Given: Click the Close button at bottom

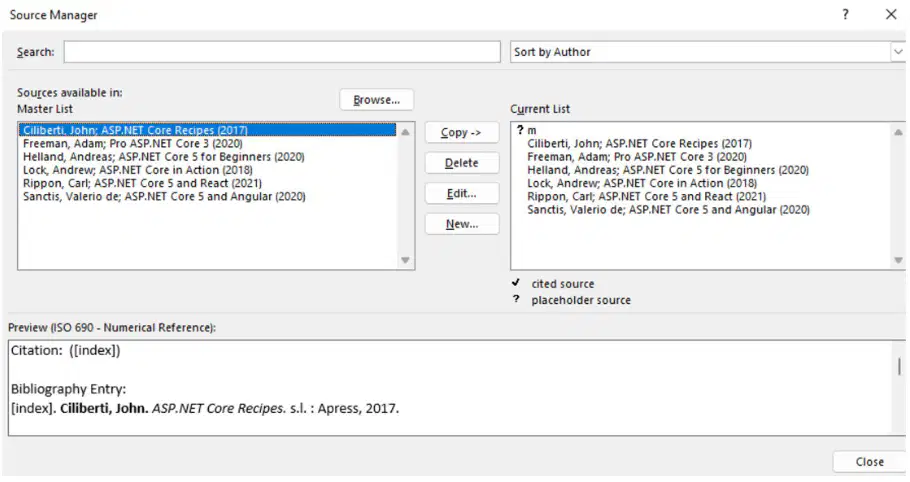Looking at the screenshot, I should 869,462.
